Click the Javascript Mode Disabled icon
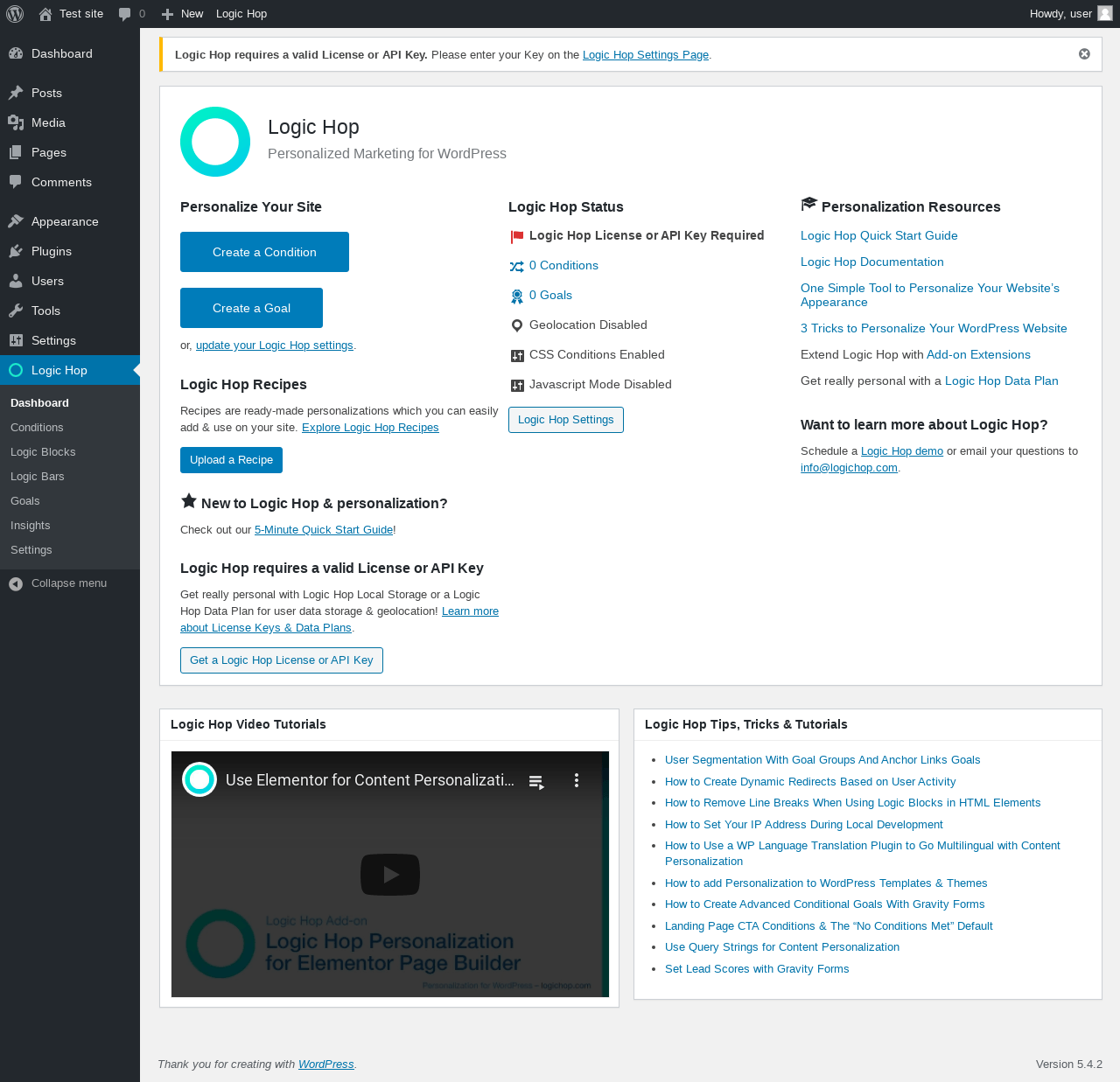The height and width of the screenshot is (1082, 1120). (517, 386)
